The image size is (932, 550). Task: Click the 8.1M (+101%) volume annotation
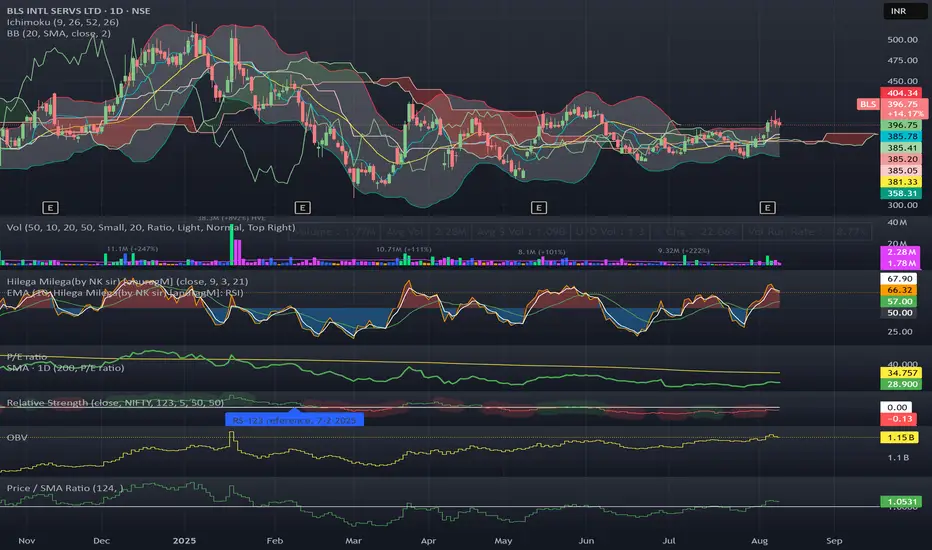541,252
